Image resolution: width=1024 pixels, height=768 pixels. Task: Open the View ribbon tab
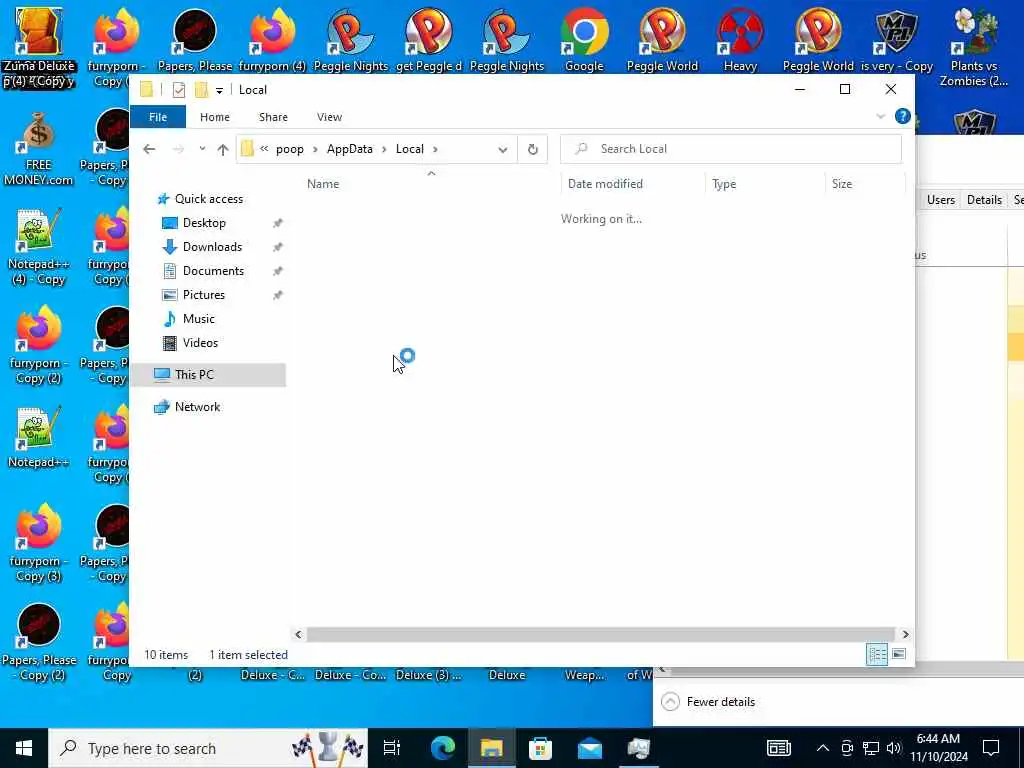coord(329,117)
